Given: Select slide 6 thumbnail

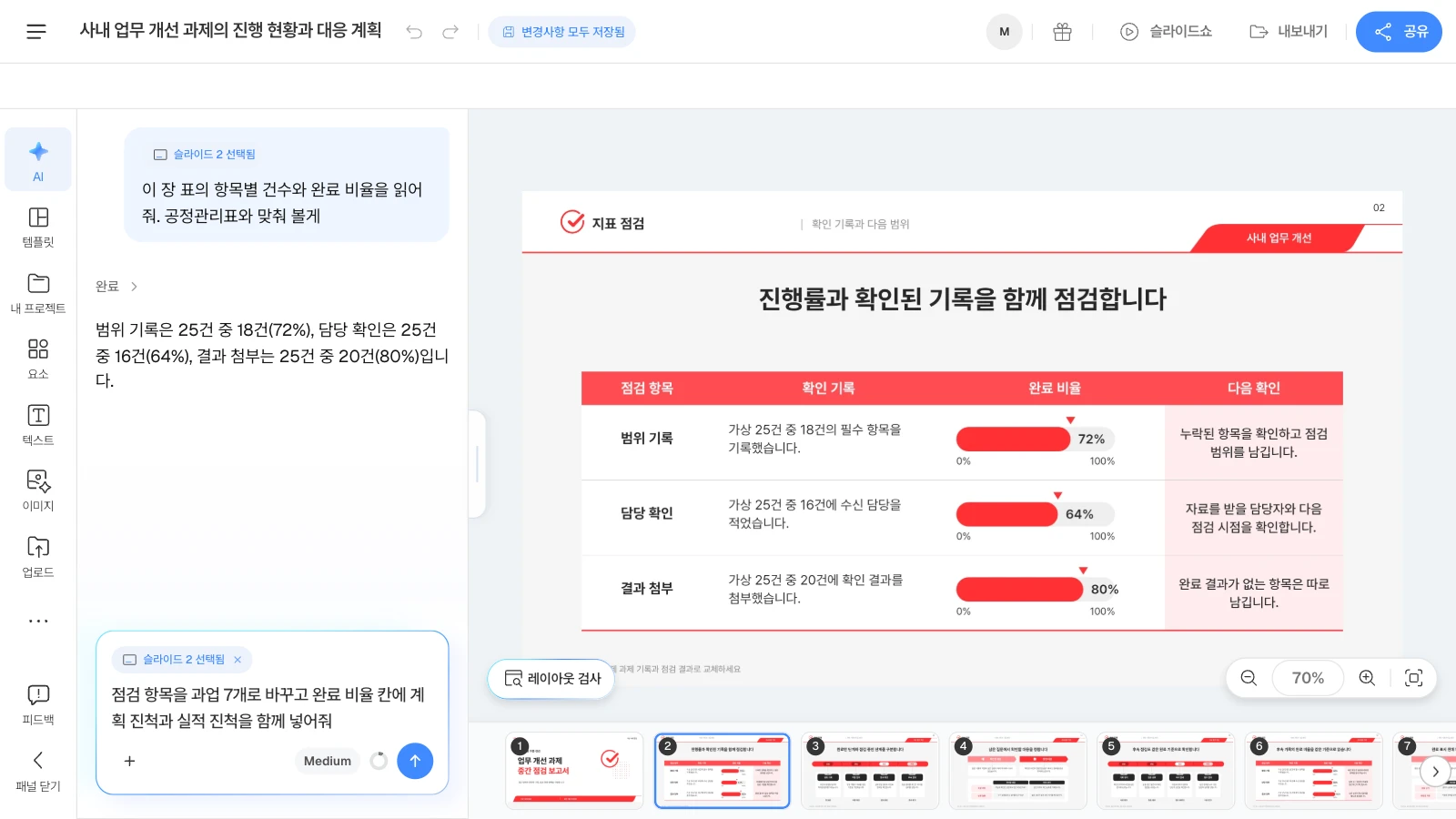Looking at the screenshot, I should pos(1314,771).
